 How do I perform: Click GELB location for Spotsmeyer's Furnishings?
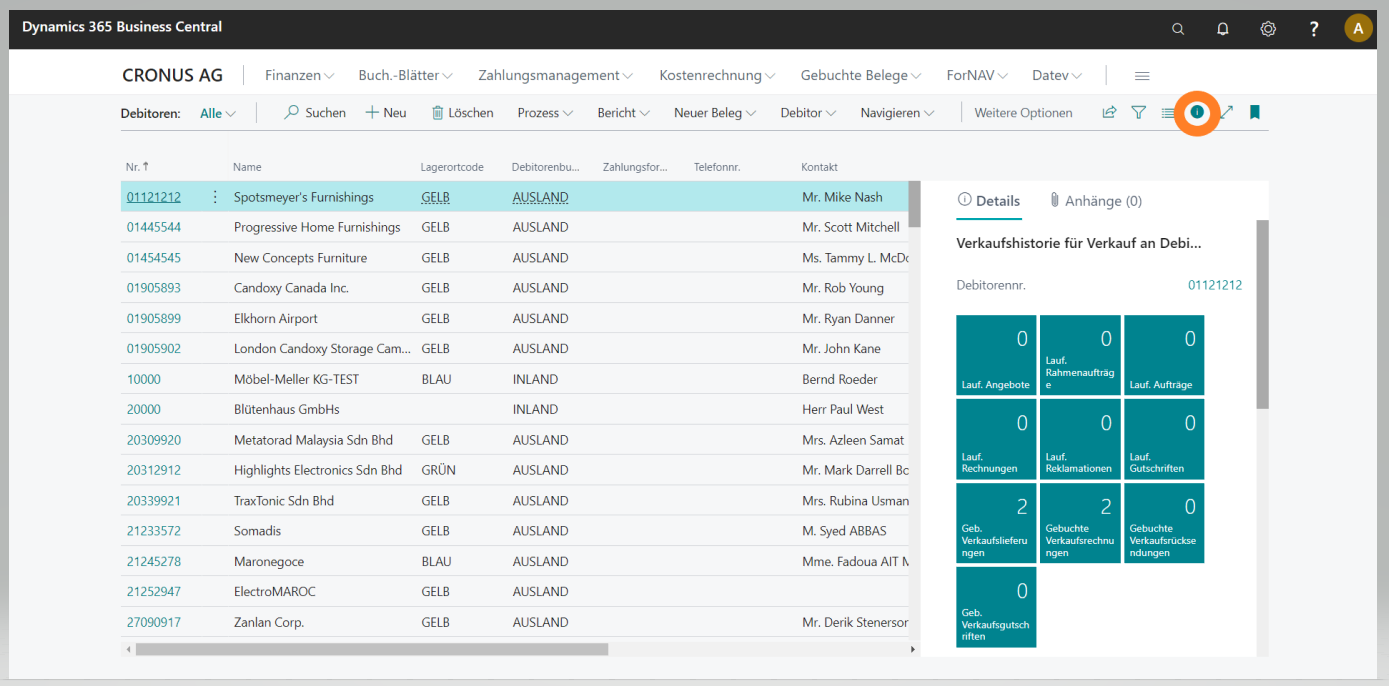[x=436, y=197]
